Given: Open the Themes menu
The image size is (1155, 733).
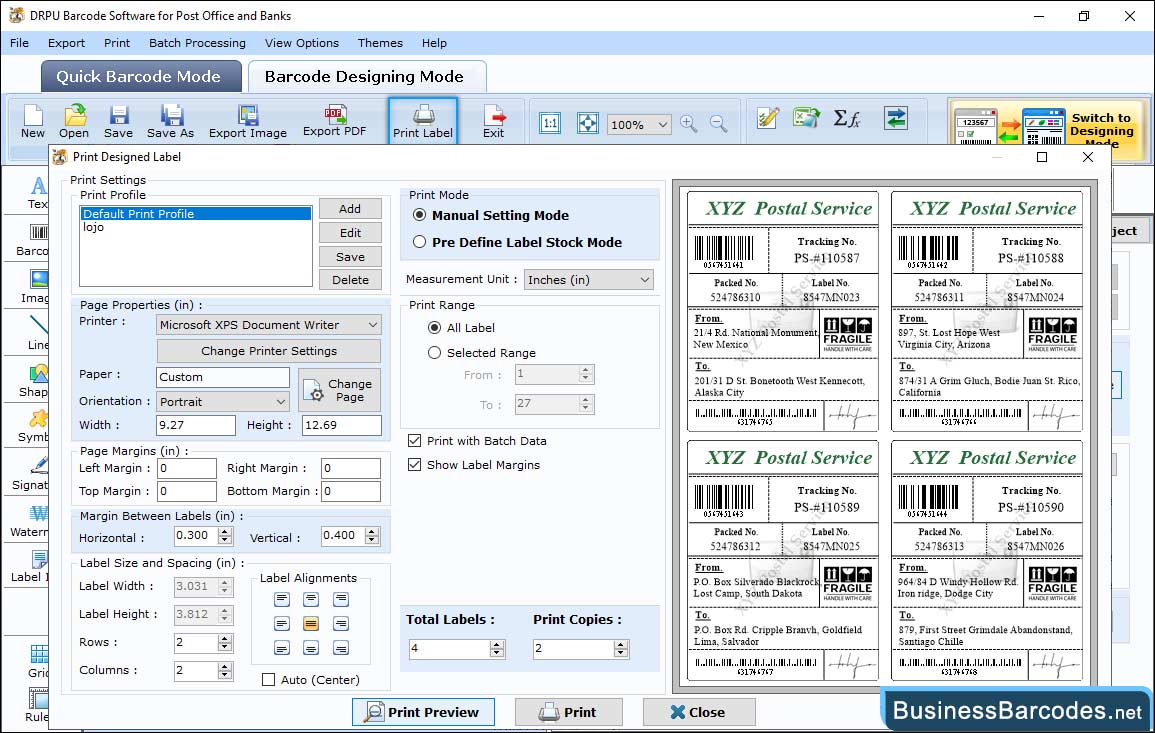Looking at the screenshot, I should [x=380, y=43].
